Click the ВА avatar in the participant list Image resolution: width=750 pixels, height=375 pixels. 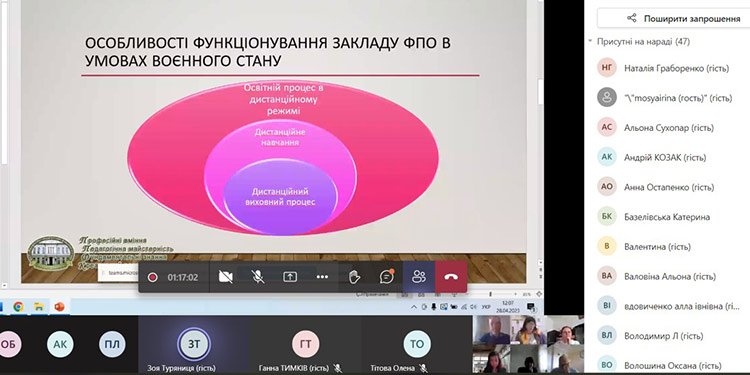[x=607, y=276]
